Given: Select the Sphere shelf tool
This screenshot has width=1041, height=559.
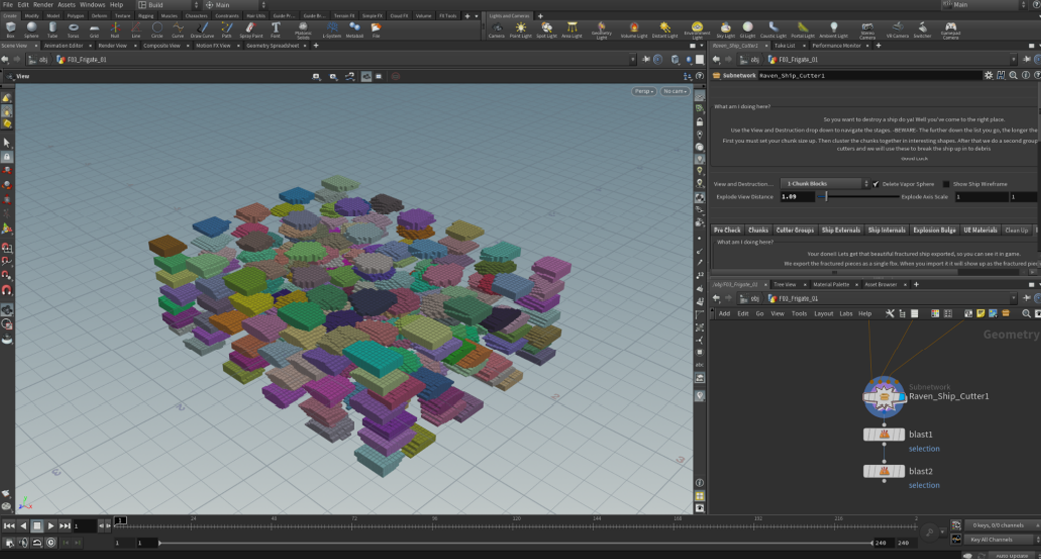Looking at the screenshot, I should tap(31, 29).
